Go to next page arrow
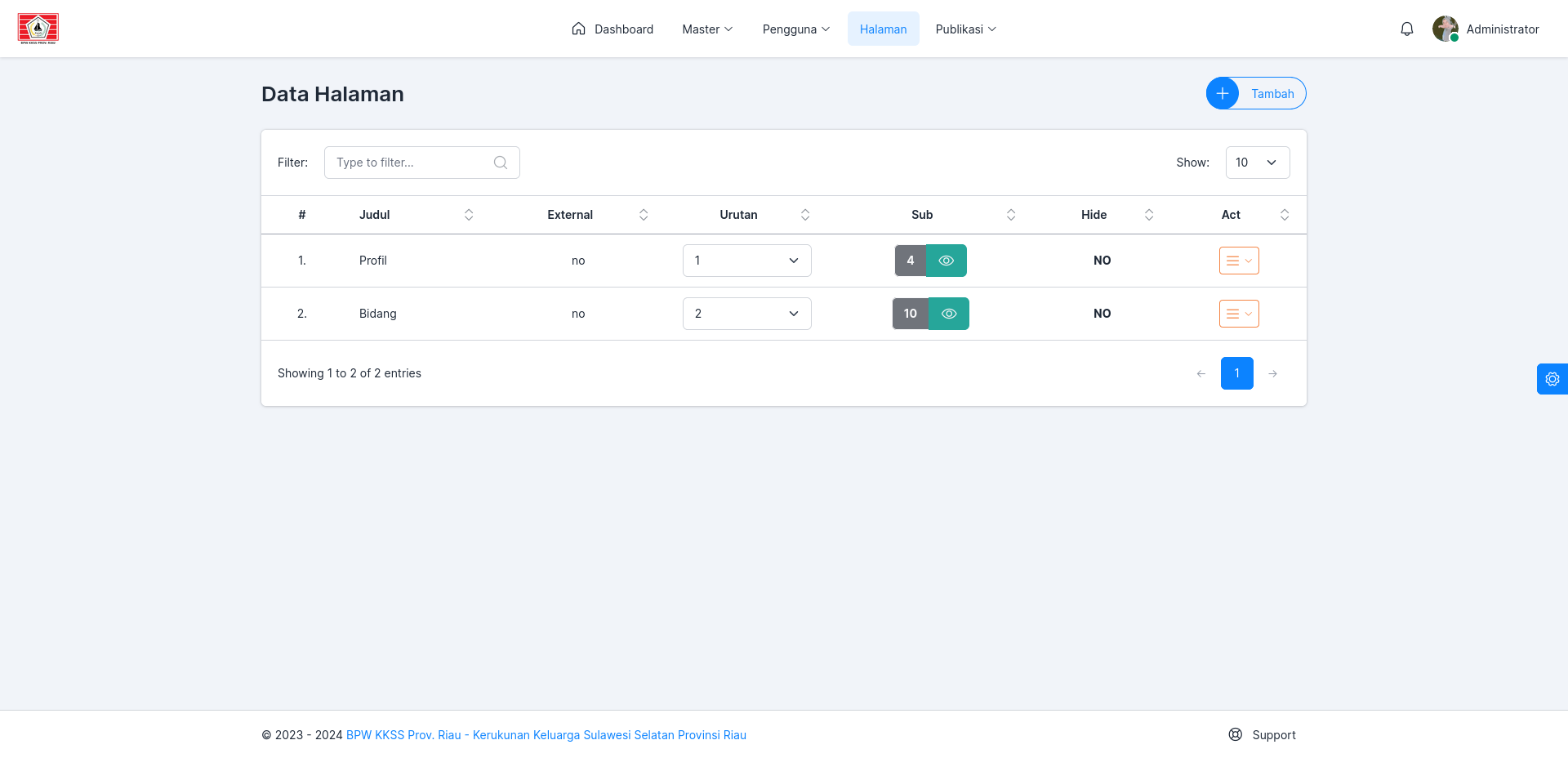1568x758 pixels. [x=1272, y=373]
